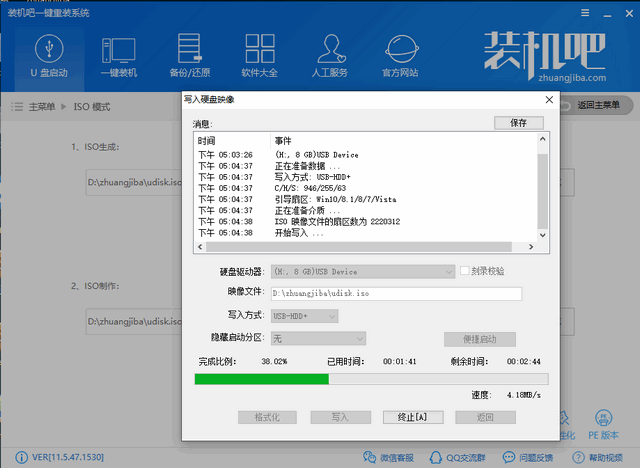Viewport: 640px width, 468px height.
Task: Expand the 隐藏启动分区 dropdown
Action: 358,339
